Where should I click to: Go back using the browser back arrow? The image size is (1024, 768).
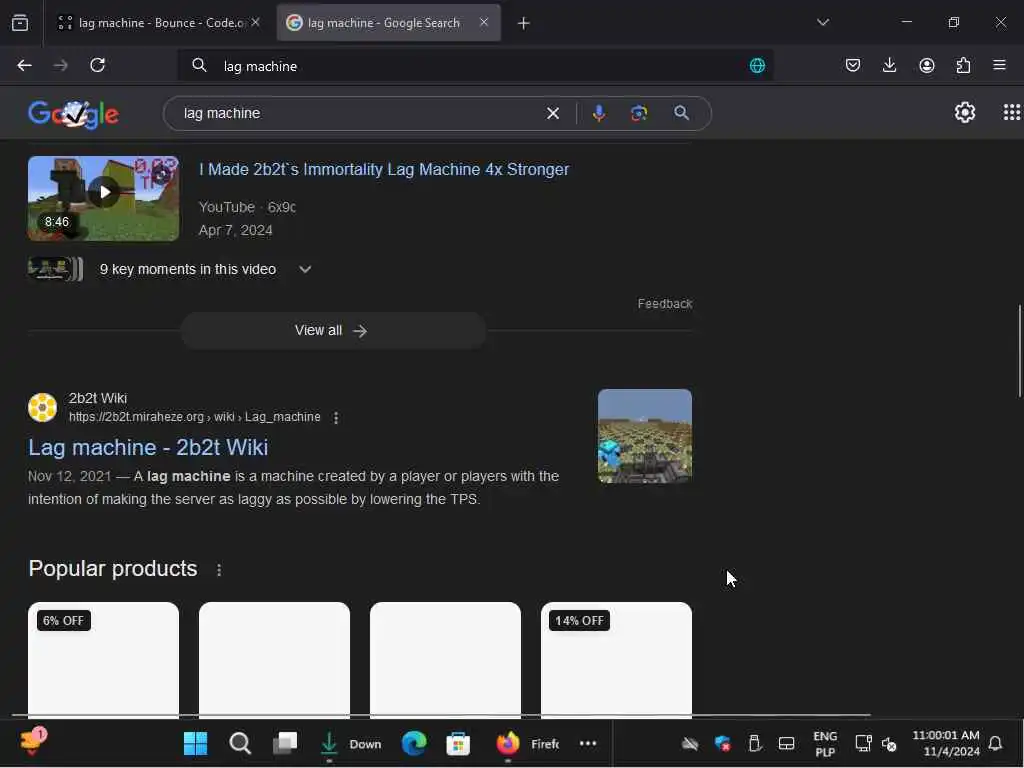(x=24, y=65)
